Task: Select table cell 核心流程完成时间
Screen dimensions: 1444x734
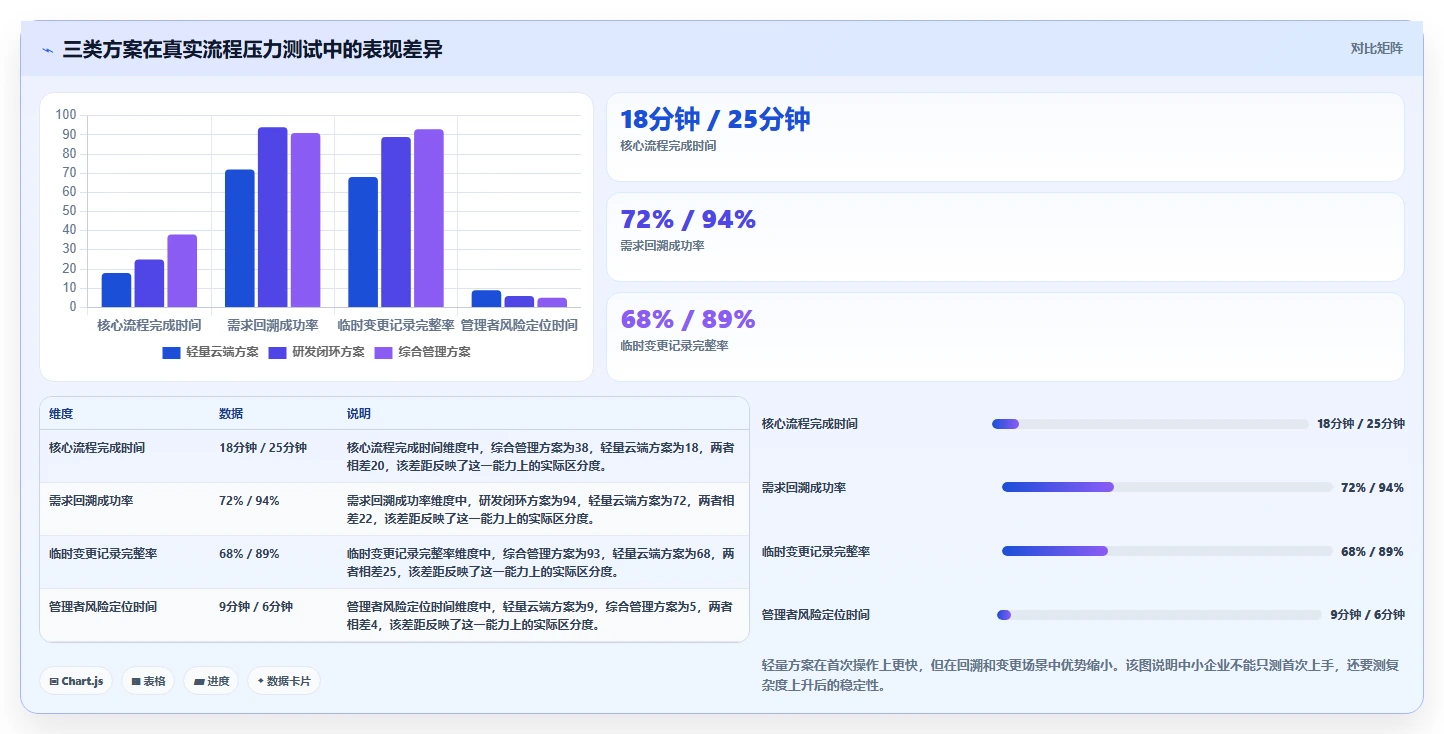Action: point(97,448)
